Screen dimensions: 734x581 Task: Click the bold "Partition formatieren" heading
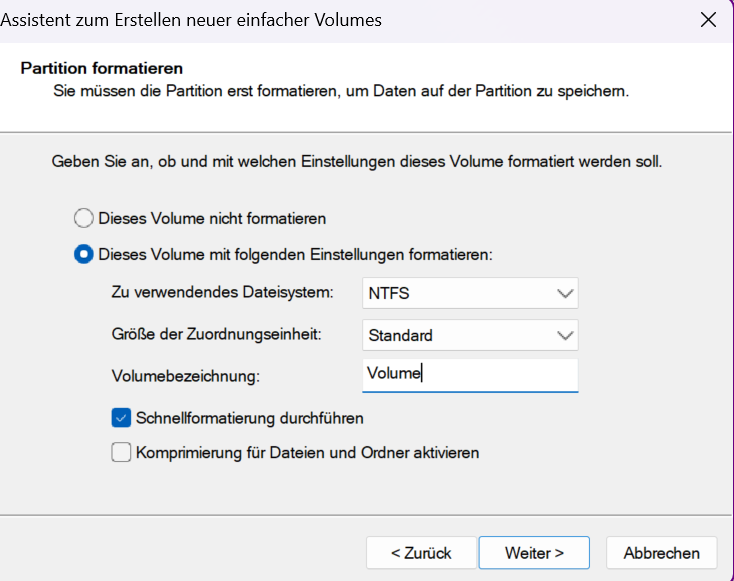102,69
